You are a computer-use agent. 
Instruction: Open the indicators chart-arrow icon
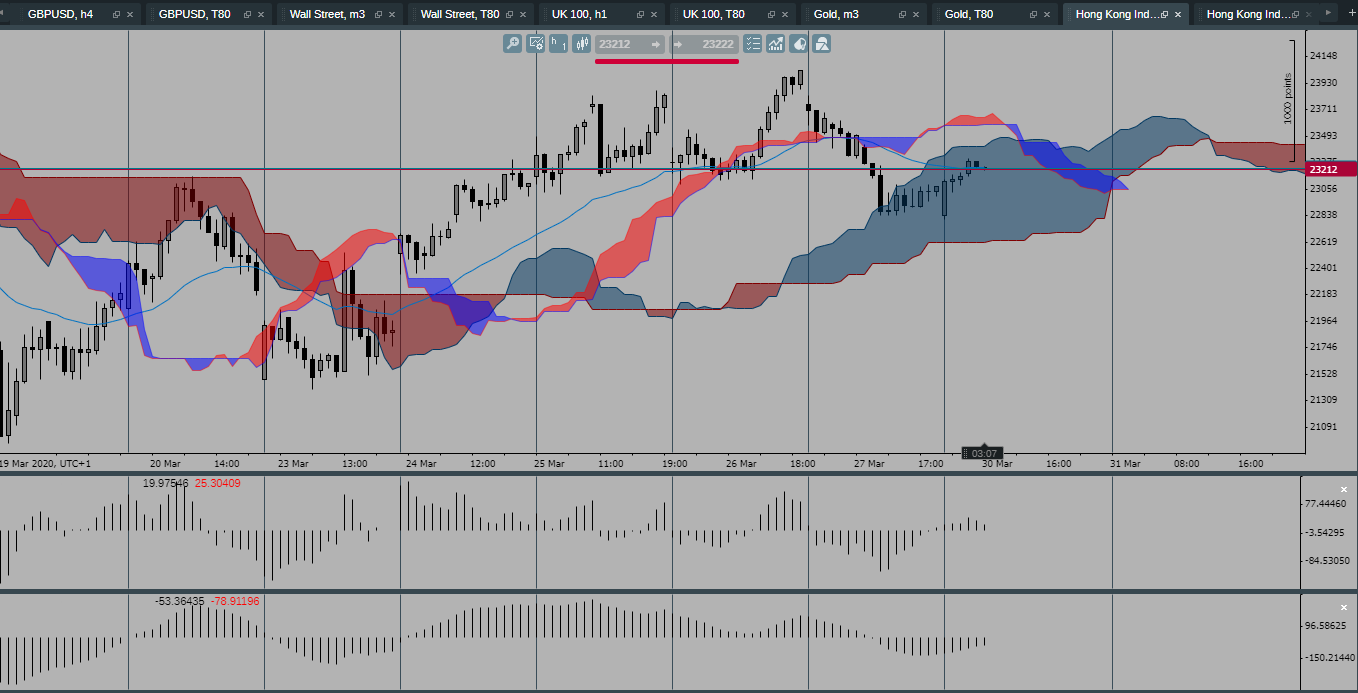(776, 44)
